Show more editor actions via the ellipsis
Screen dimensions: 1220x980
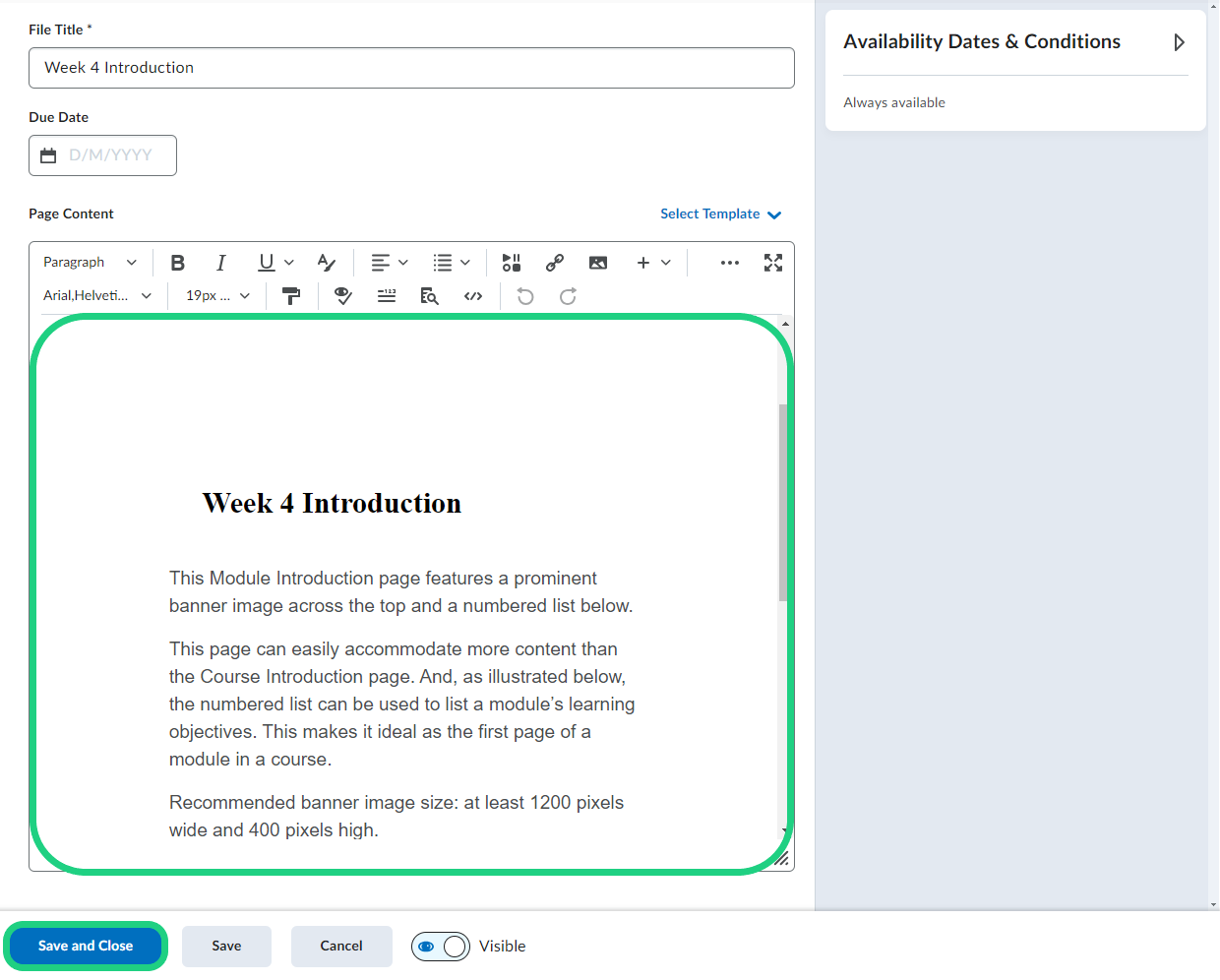coord(730,263)
